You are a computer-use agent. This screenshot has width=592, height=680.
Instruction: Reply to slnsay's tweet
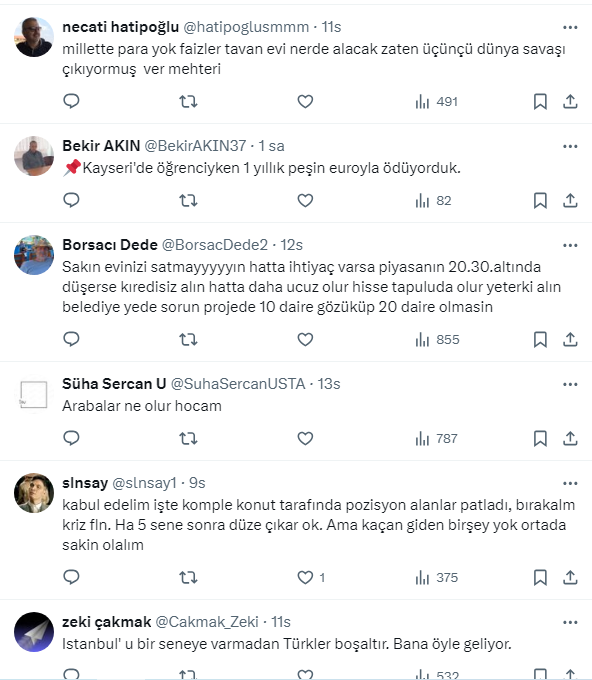[x=71, y=577]
